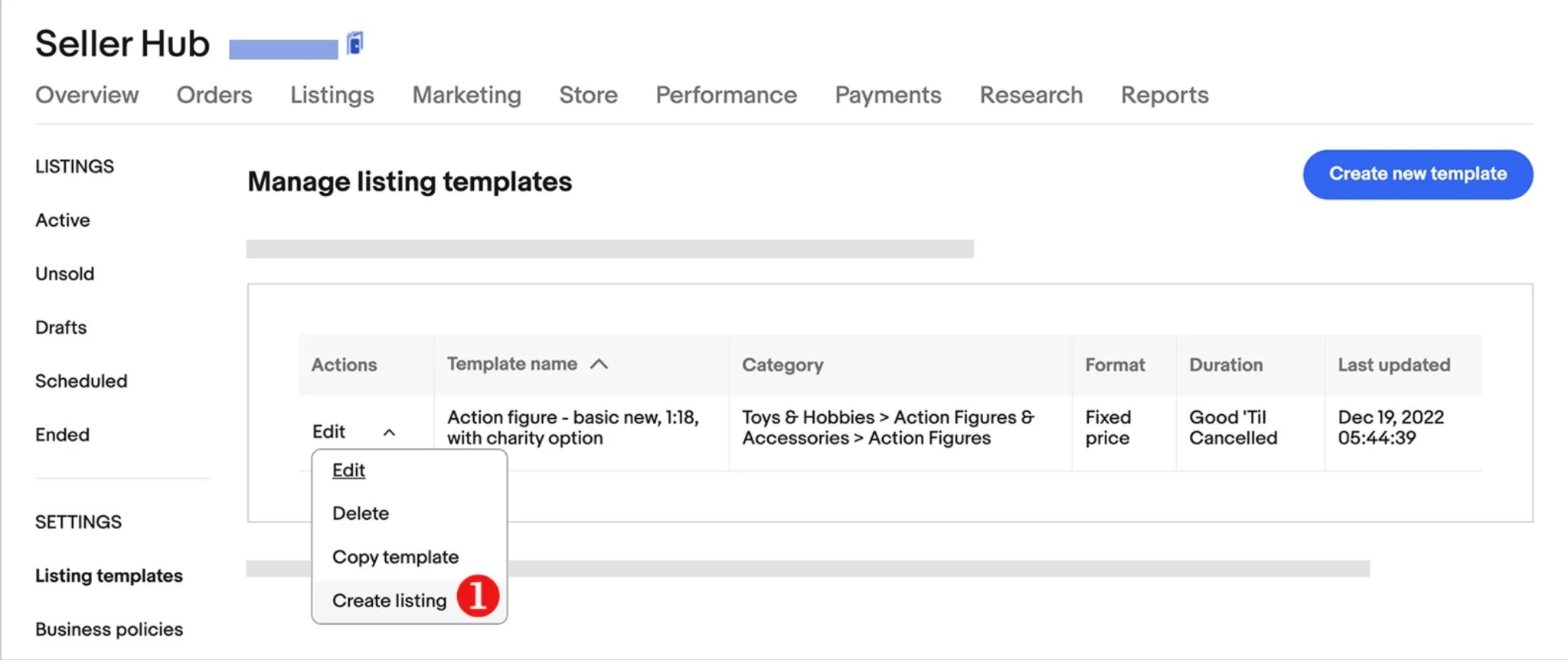Open the Reports tab
Viewport: 1568px width, 660px height.
click(1165, 95)
